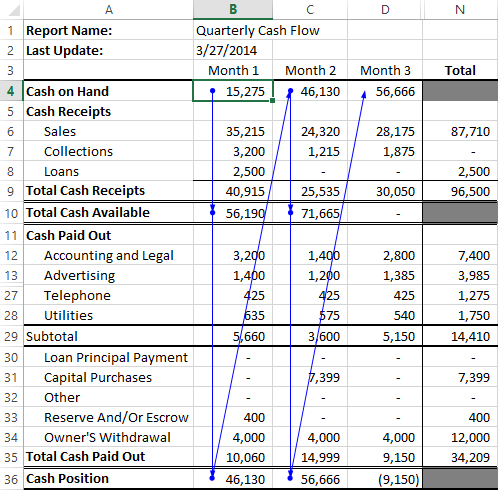Select cell with value 15,275

233,91
